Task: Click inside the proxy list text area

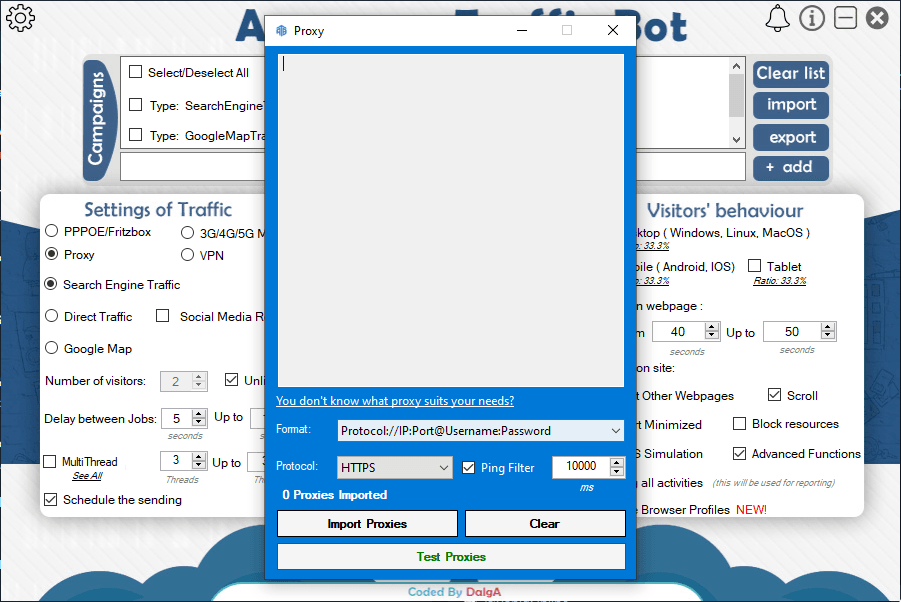Action: [450, 221]
